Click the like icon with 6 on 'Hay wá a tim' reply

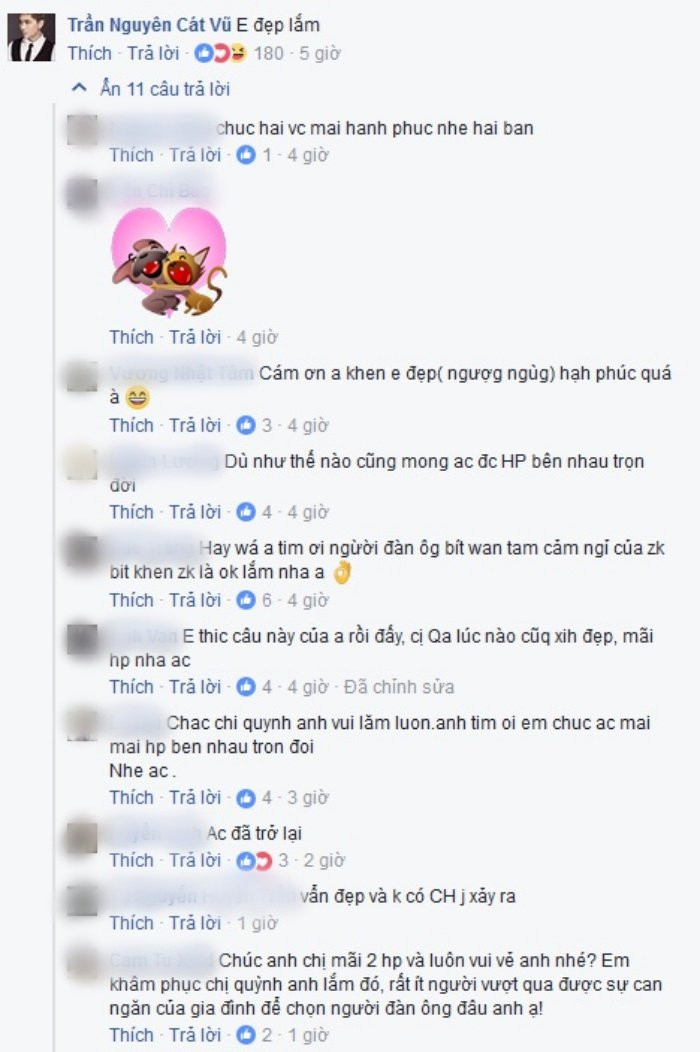(x=246, y=600)
